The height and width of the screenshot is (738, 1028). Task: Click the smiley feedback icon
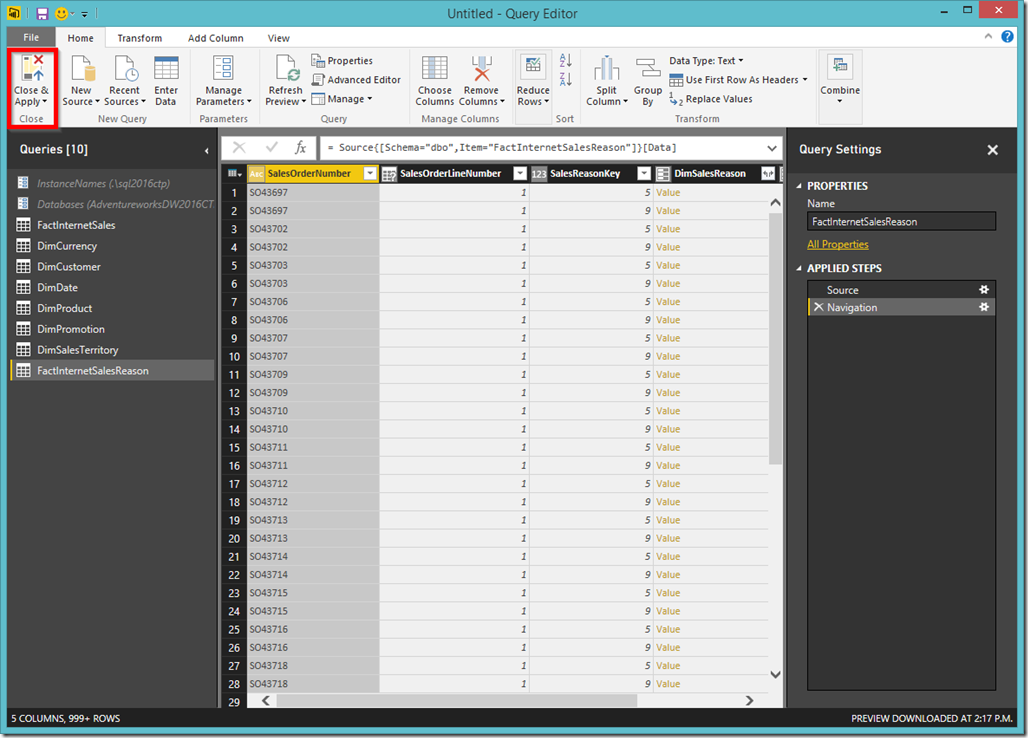61,13
